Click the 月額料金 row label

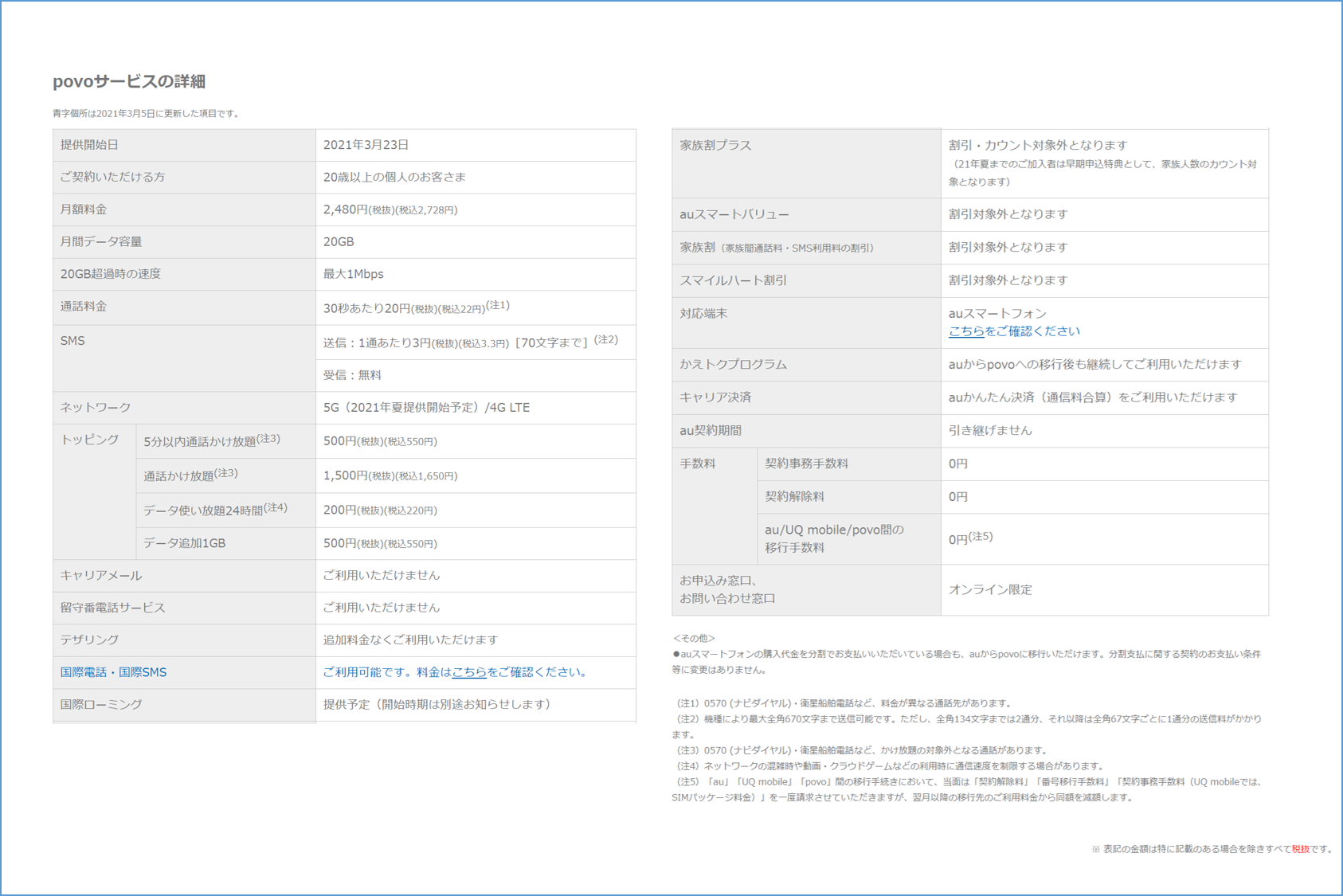[84, 209]
